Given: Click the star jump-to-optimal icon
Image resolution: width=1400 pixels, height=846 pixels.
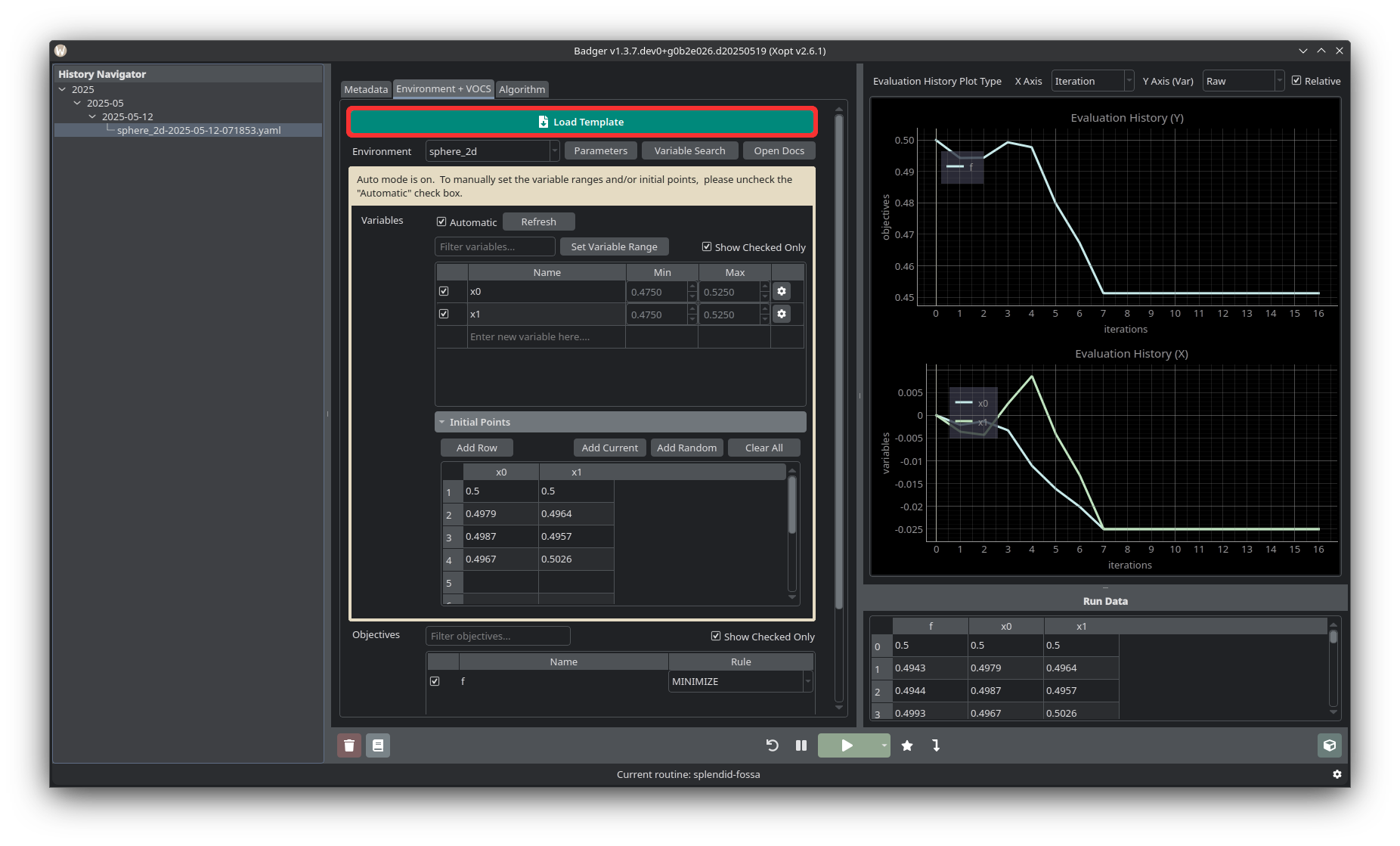Looking at the screenshot, I should point(907,745).
